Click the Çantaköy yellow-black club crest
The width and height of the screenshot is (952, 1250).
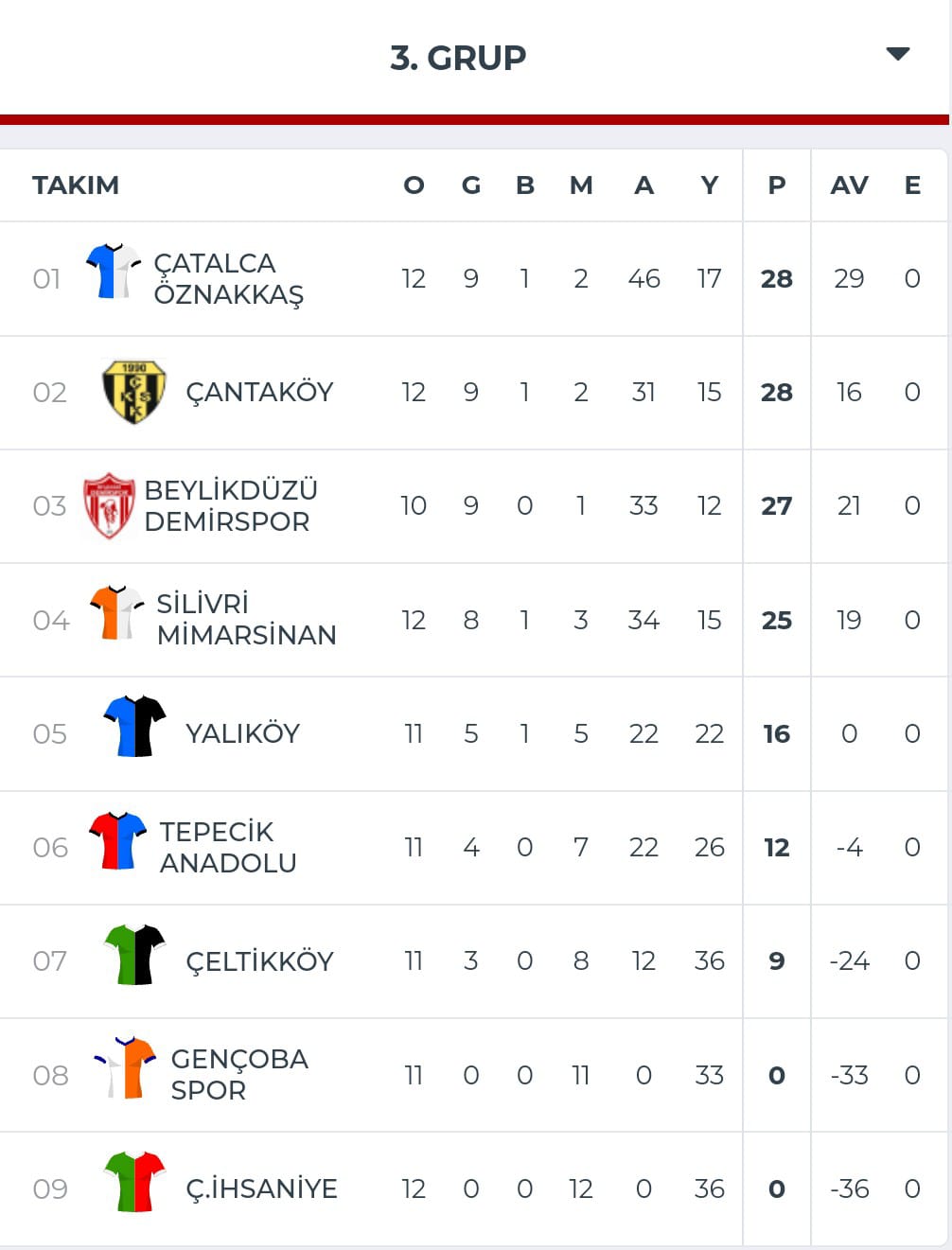coord(134,392)
